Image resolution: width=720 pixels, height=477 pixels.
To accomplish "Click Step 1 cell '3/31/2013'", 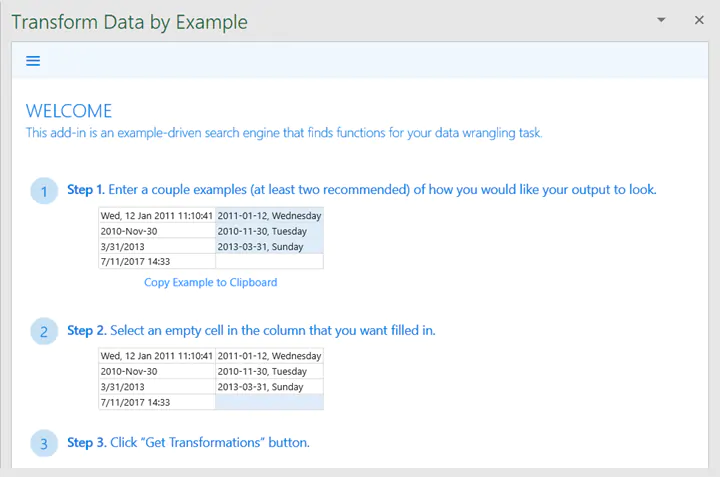I will (157, 246).
